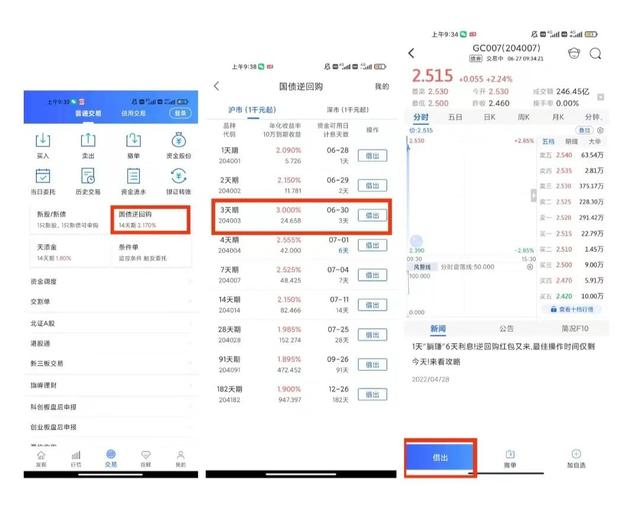Switch to the 周K chart tab
Viewport: 640px width, 513px height.
(524, 118)
